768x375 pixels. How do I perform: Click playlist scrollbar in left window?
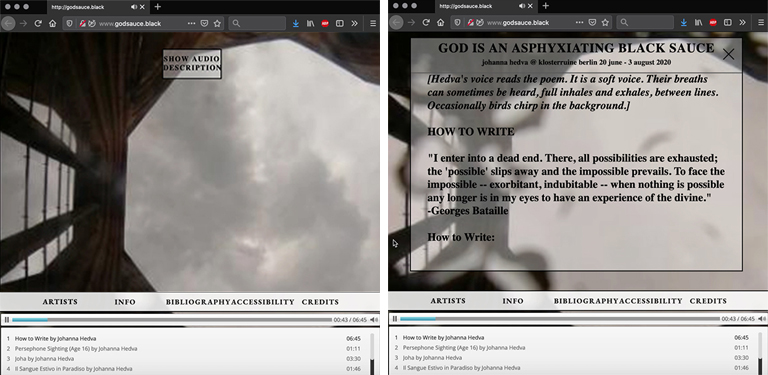[x=371, y=354]
